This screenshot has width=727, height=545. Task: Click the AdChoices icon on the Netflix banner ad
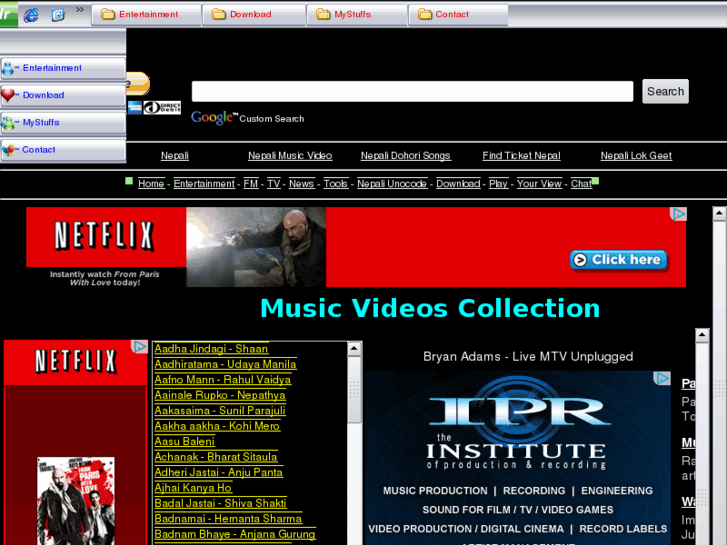click(678, 214)
